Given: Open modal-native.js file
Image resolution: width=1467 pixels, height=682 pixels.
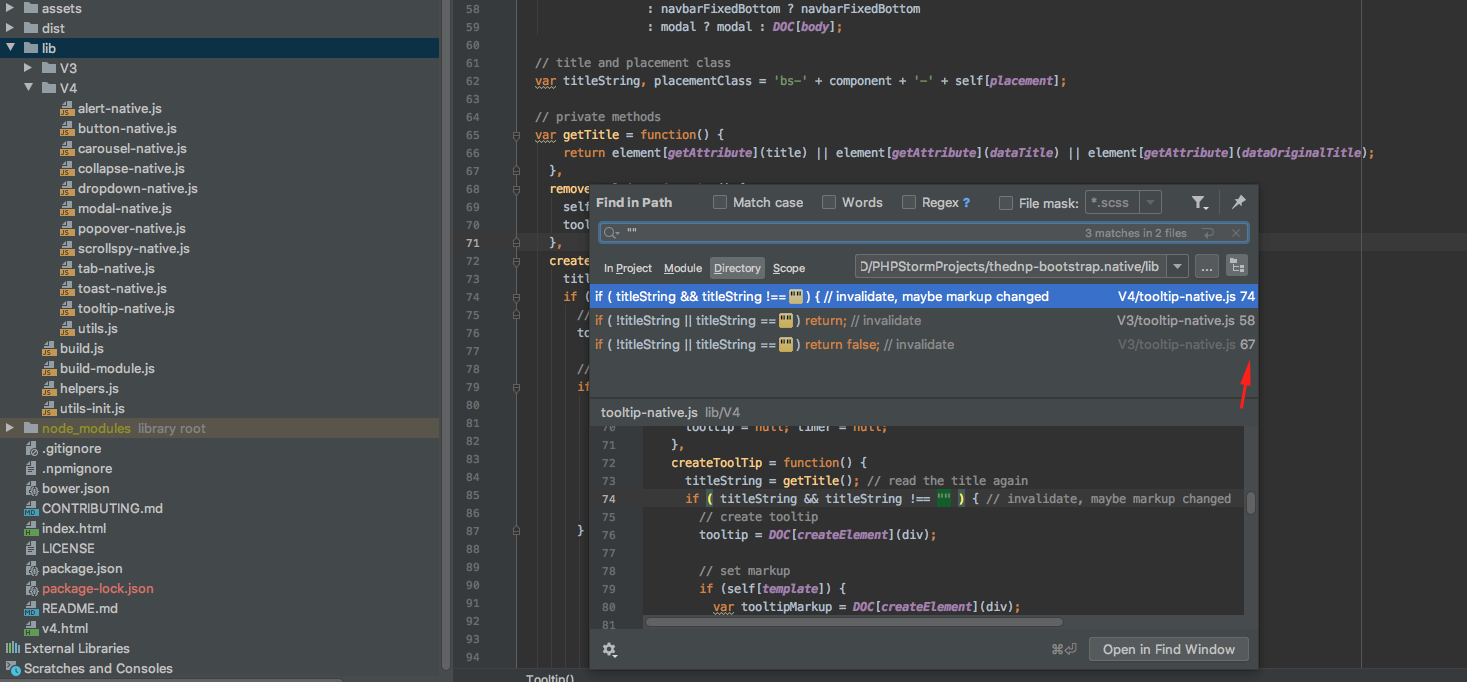Looking at the screenshot, I should pos(125,208).
